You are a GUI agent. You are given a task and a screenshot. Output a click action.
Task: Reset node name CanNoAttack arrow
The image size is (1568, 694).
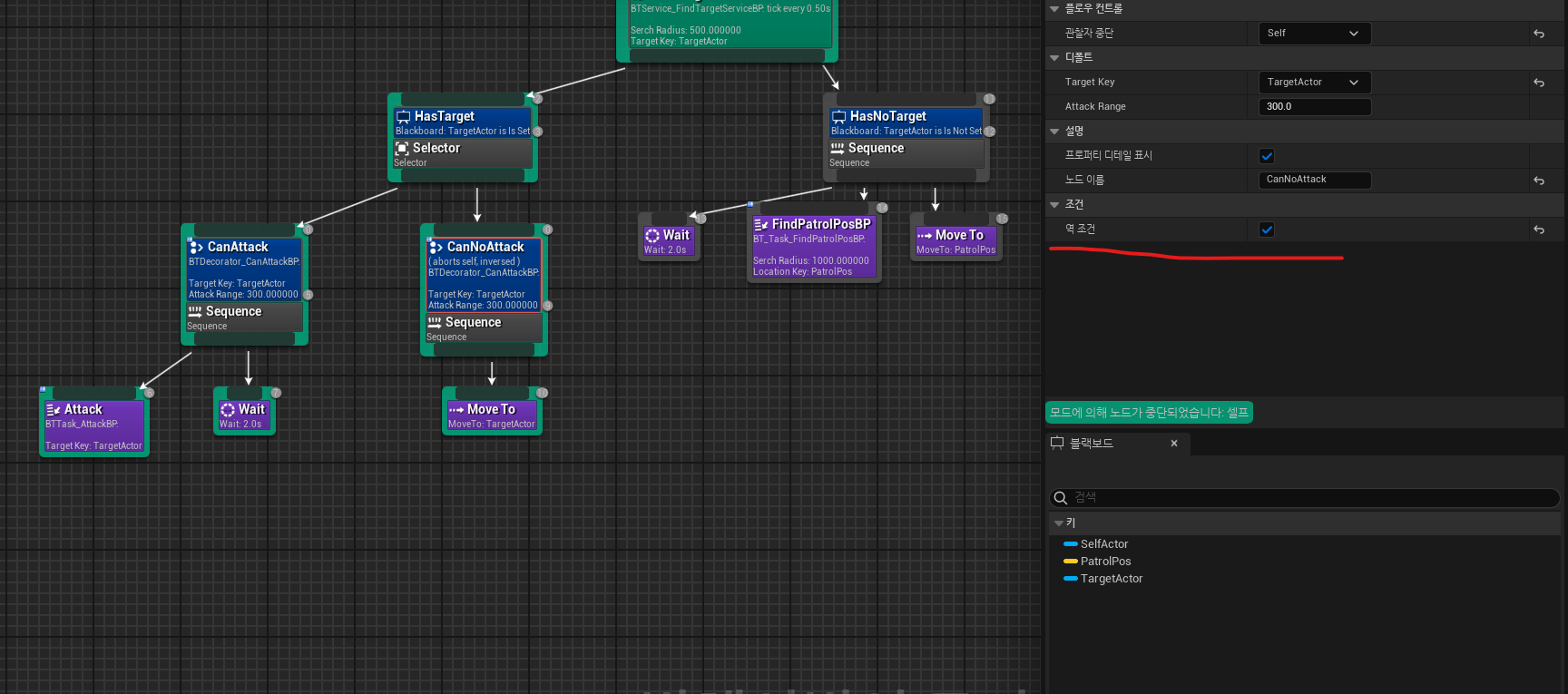pyautogui.click(x=1539, y=181)
